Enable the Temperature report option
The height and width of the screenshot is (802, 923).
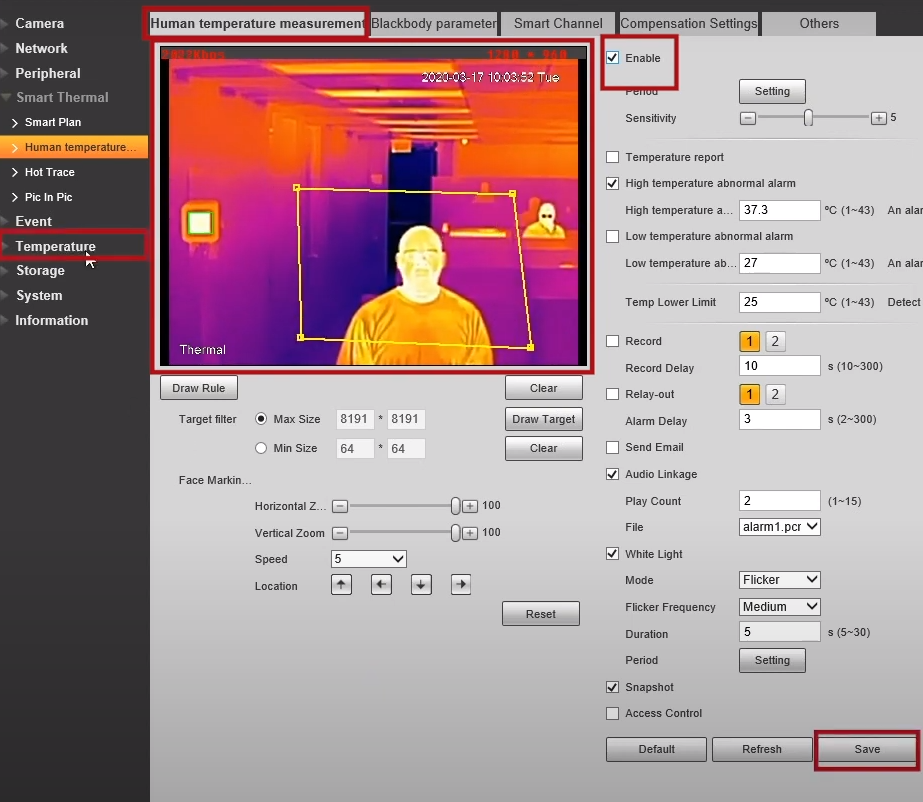click(611, 157)
